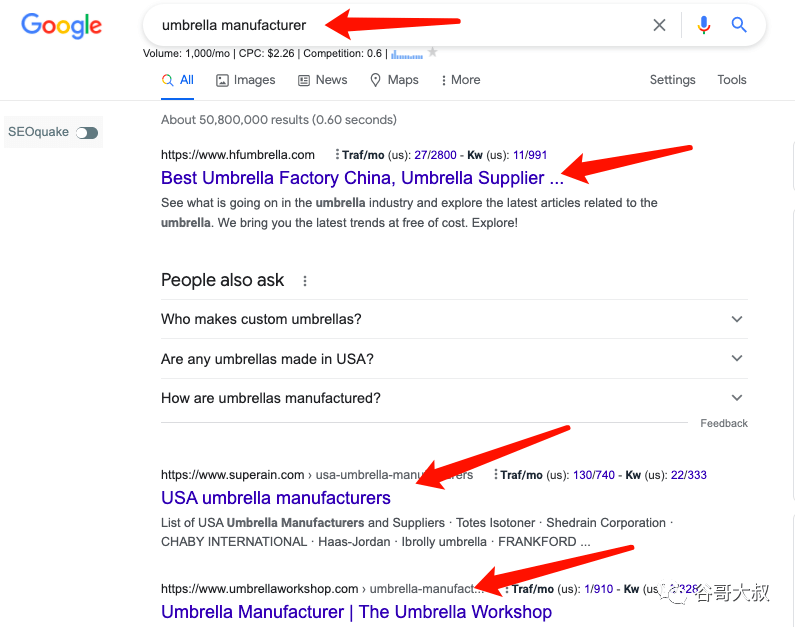The width and height of the screenshot is (795, 627).
Task: Toggle the SEOquake switch
Action: 87,132
